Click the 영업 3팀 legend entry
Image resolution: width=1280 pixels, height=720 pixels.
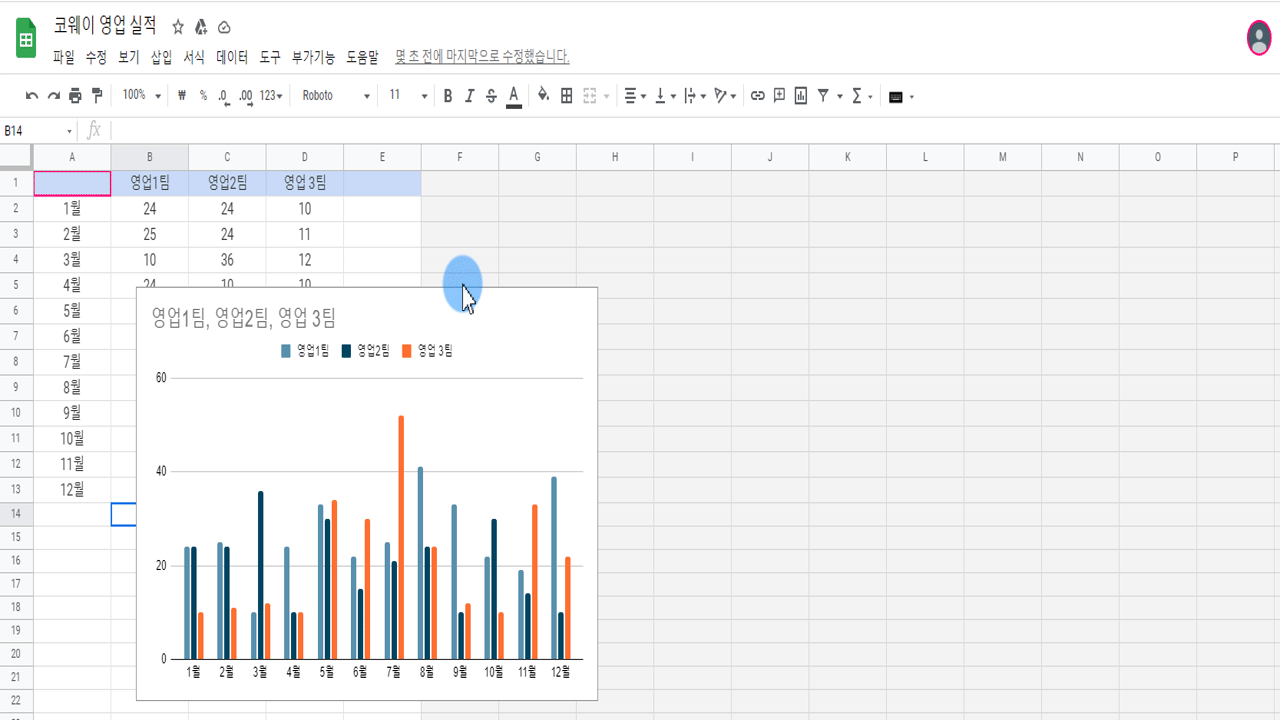coord(427,351)
